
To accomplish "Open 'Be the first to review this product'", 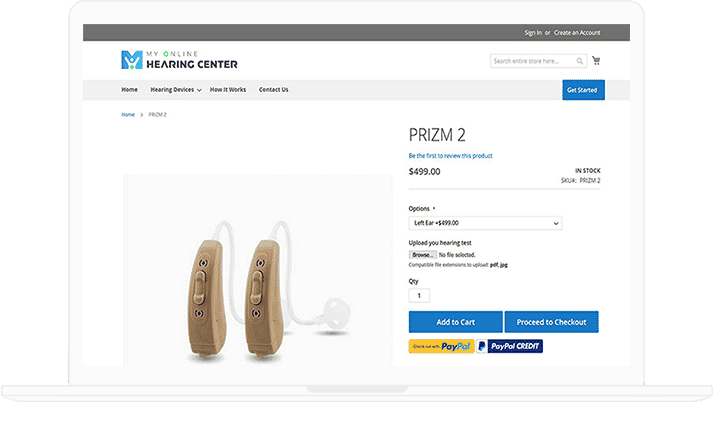I will pyautogui.click(x=450, y=156).
